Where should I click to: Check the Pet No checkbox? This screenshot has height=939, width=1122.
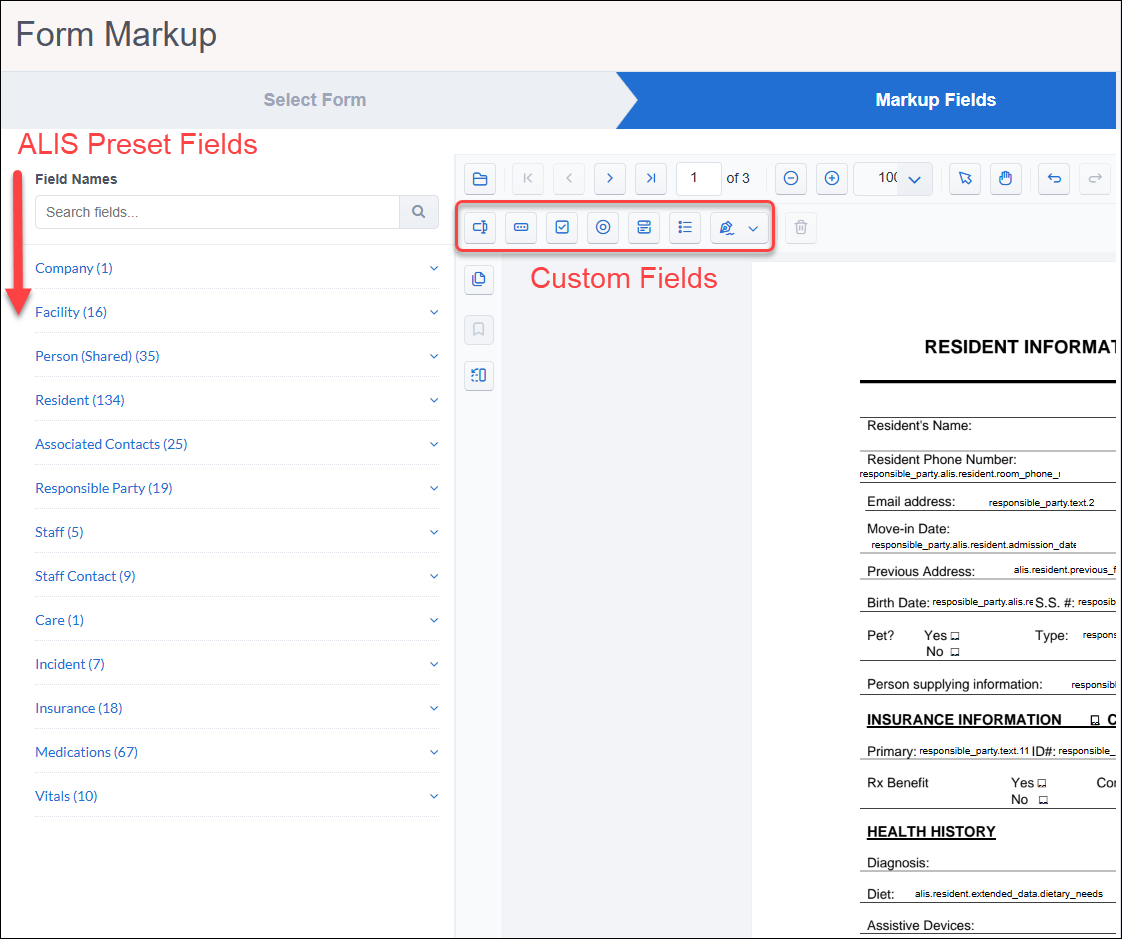(x=955, y=652)
